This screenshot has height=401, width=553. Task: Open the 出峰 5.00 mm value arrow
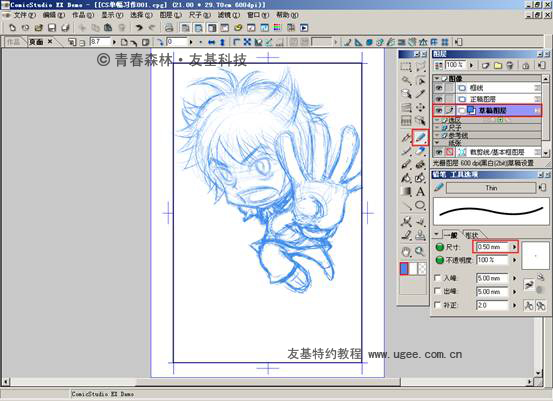coord(514,292)
